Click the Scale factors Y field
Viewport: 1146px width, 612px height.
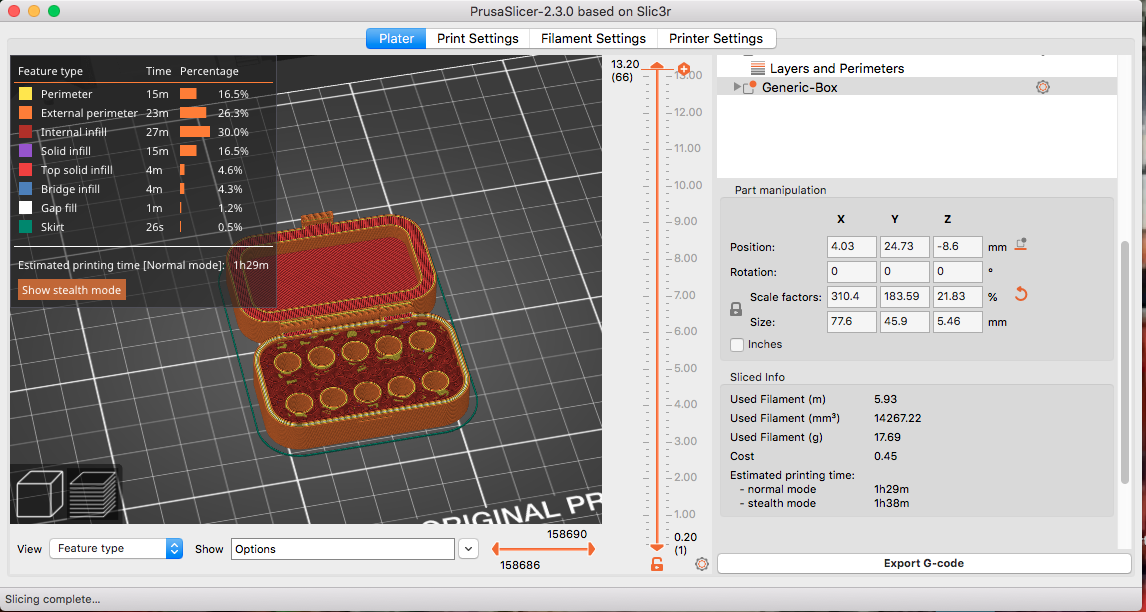[x=905, y=297]
